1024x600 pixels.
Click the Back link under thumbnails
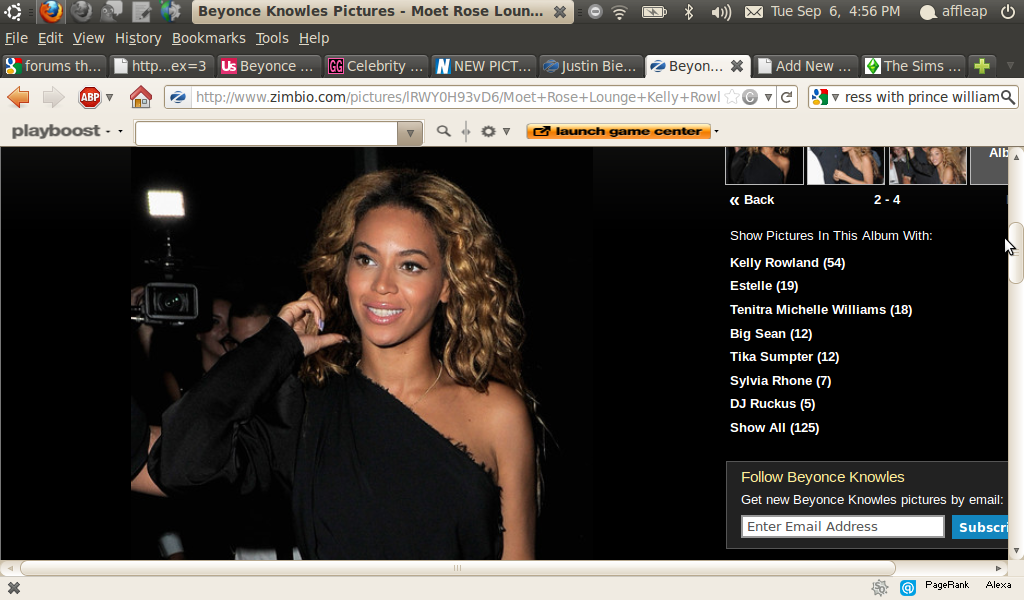[x=752, y=200]
